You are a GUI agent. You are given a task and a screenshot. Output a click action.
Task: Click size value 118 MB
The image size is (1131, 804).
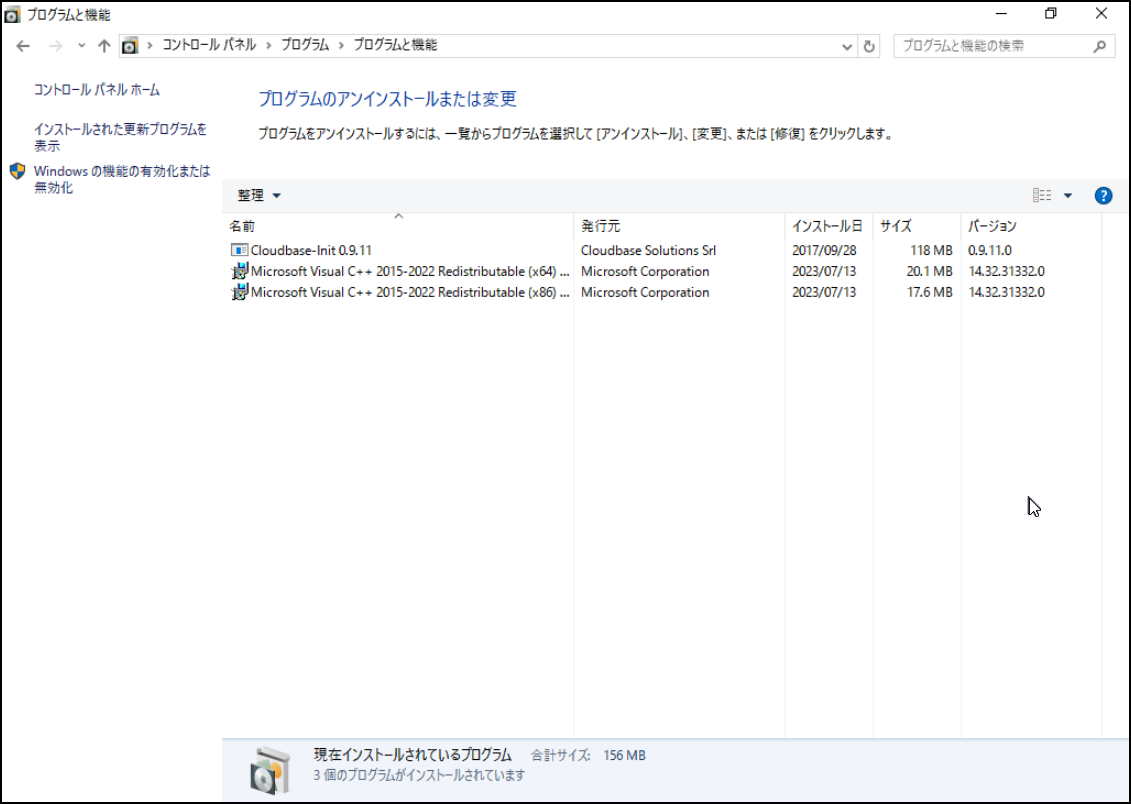click(x=931, y=250)
